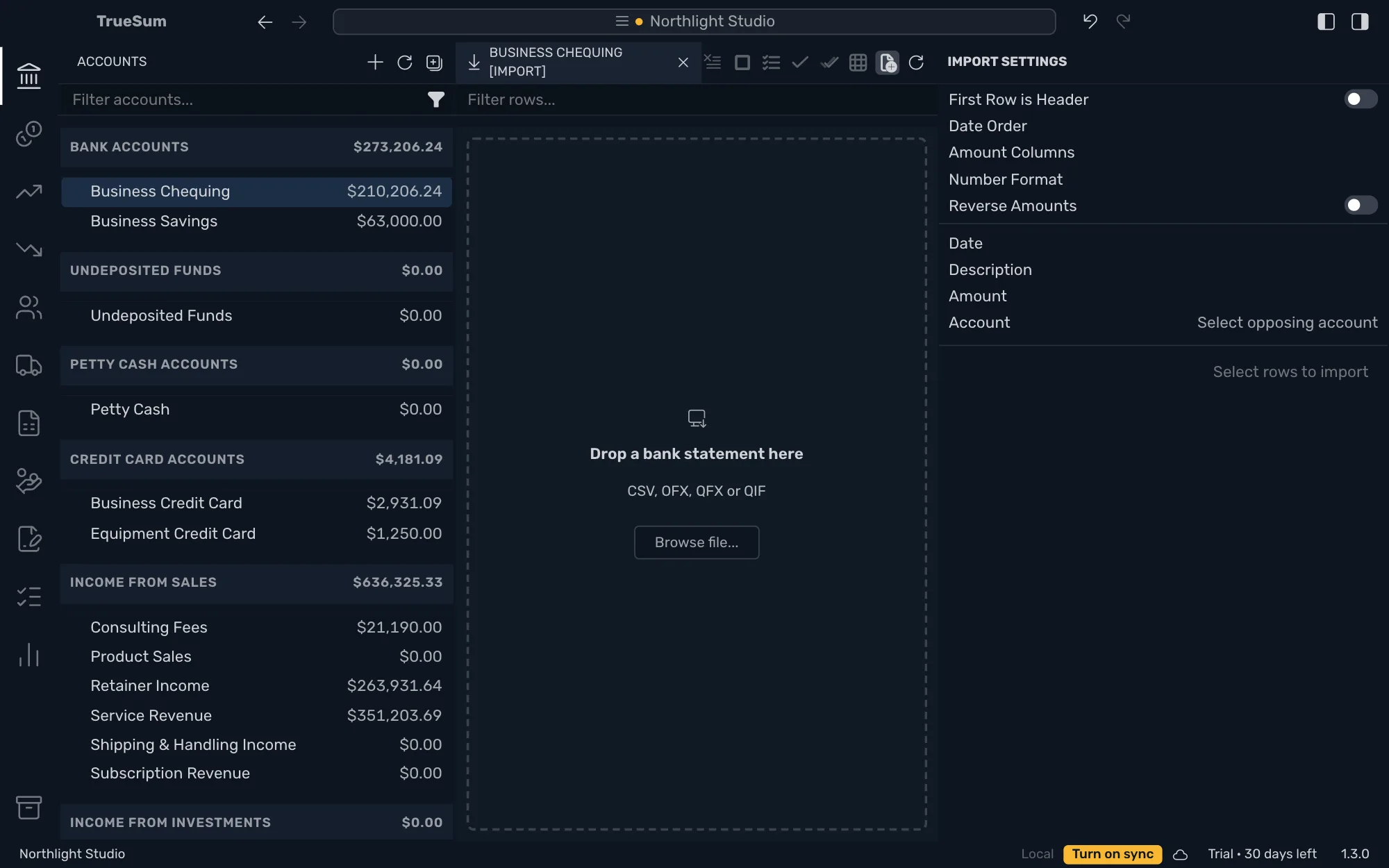This screenshot has width=1389, height=868.
Task: Open the Amount Columns setting
Action: click(x=1163, y=153)
